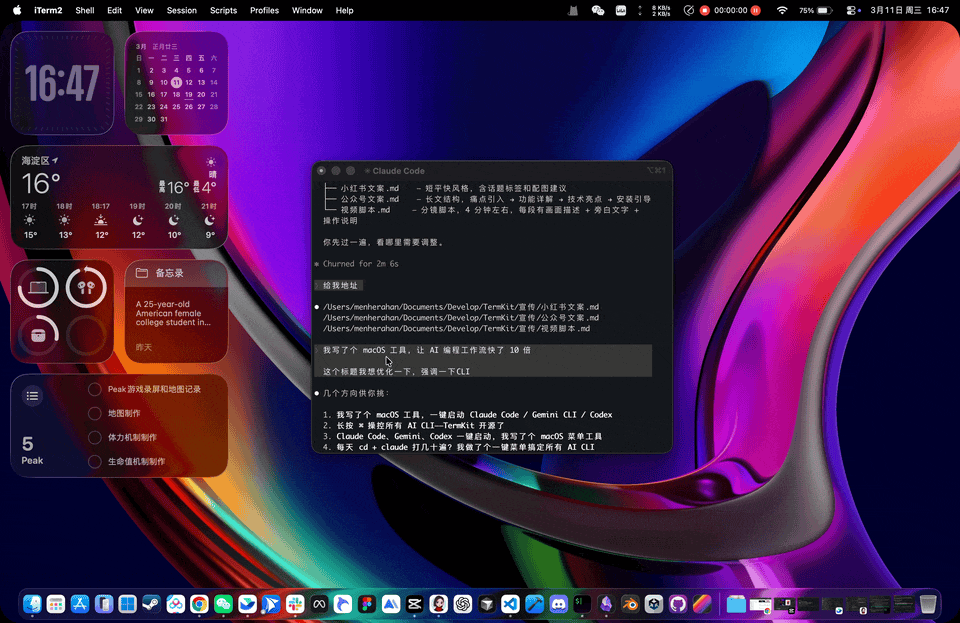This screenshot has height=623, width=960.
Task: Launch Steam from the dock
Action: click(151, 605)
